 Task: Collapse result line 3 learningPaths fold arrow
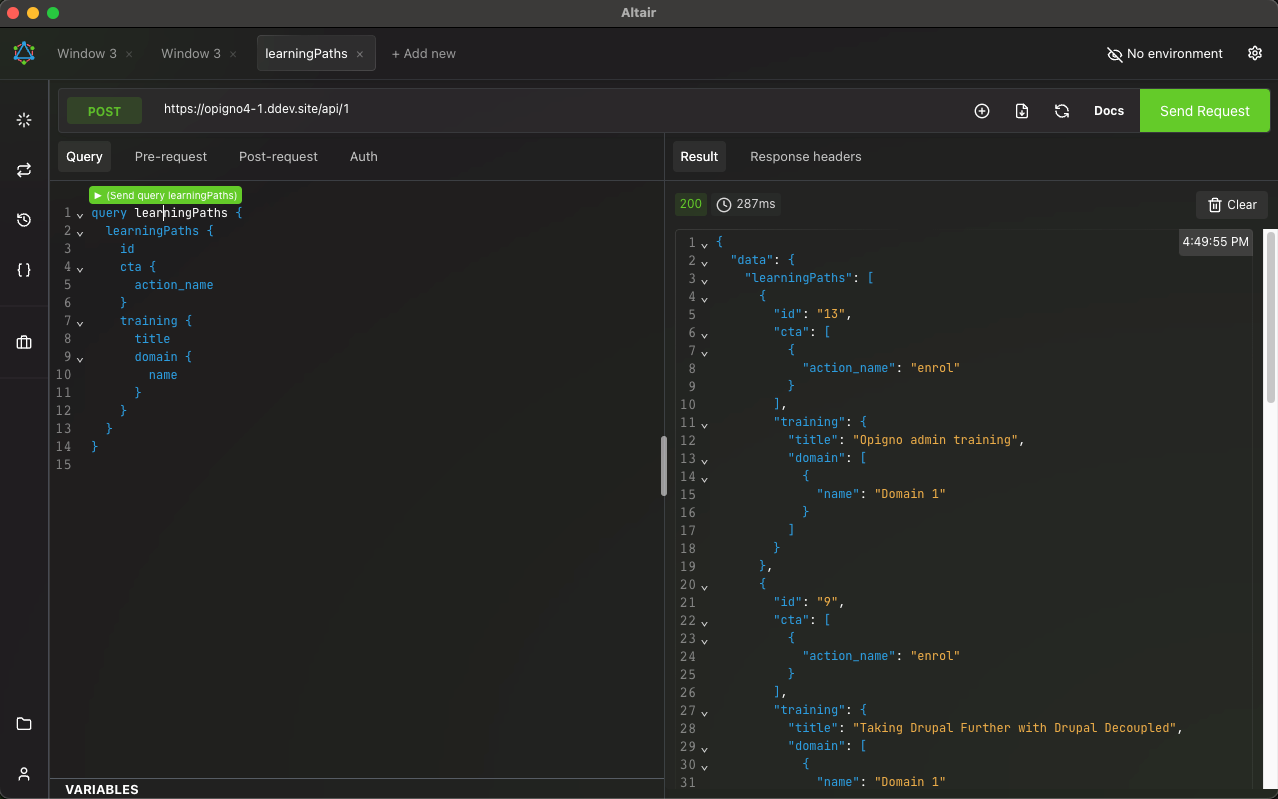click(704, 281)
